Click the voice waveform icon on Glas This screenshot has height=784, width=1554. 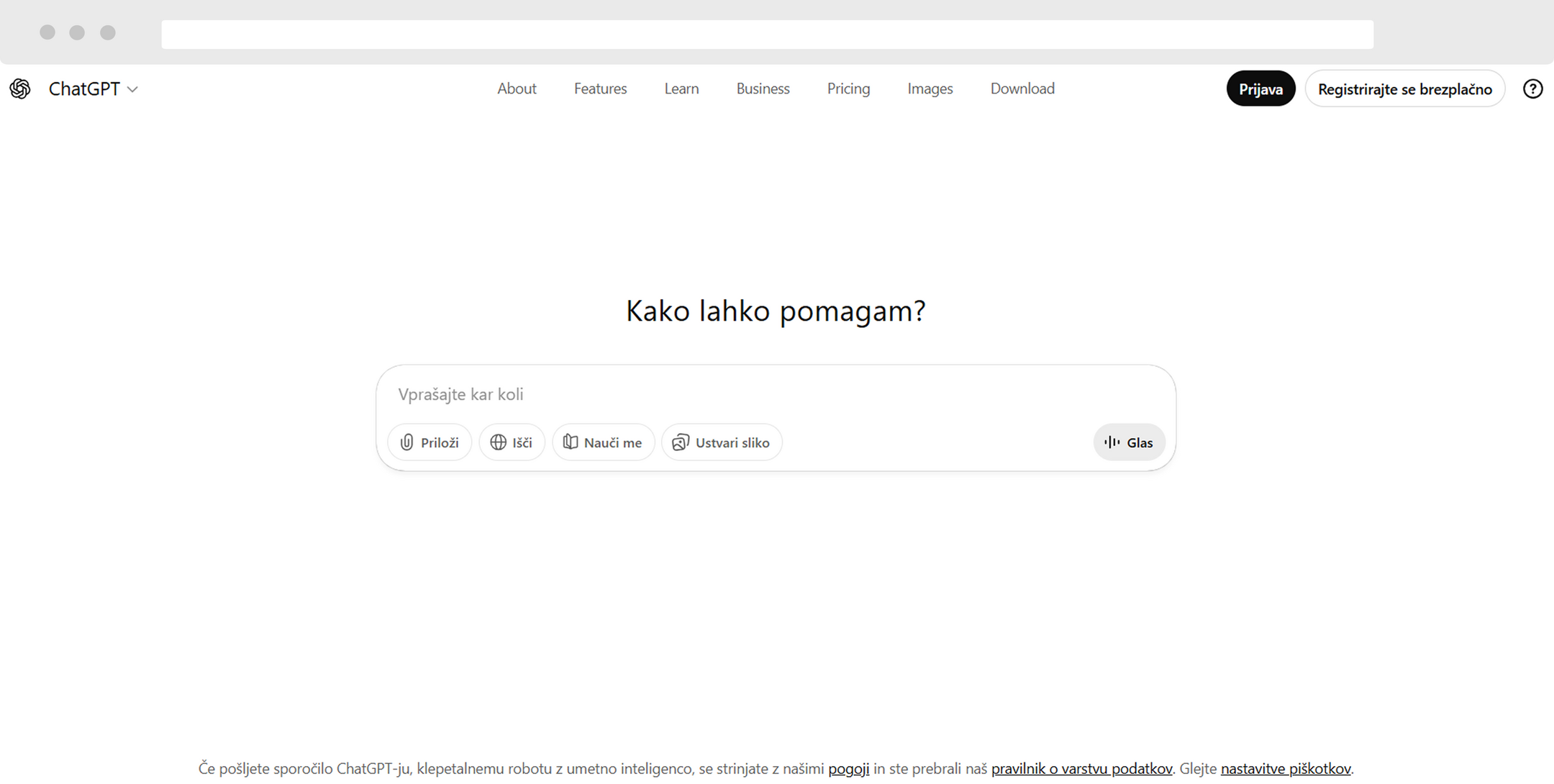click(x=1112, y=442)
